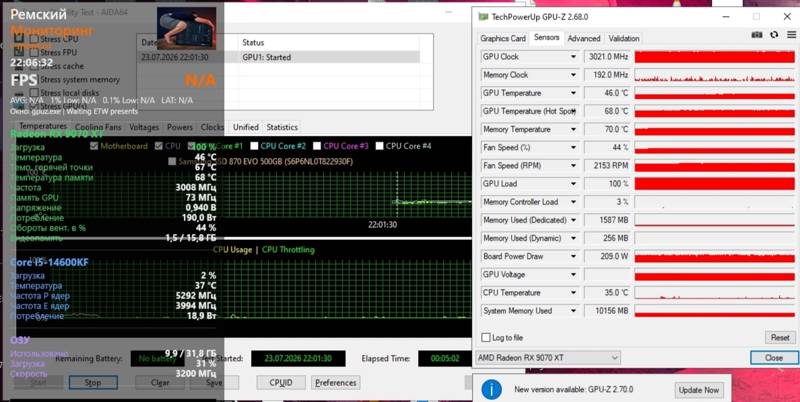The height and width of the screenshot is (402, 800).
Task: Open the Unified tab in AIDA64
Action: [x=245, y=127]
